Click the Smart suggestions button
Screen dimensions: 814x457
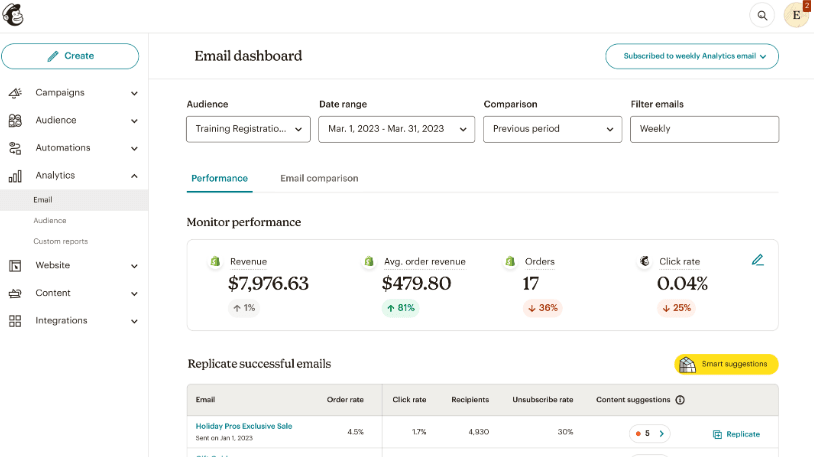[x=726, y=364]
